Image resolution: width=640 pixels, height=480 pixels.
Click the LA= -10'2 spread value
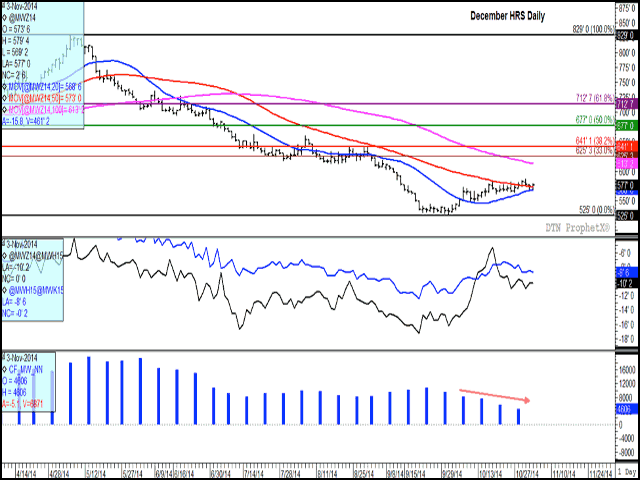click(16, 267)
